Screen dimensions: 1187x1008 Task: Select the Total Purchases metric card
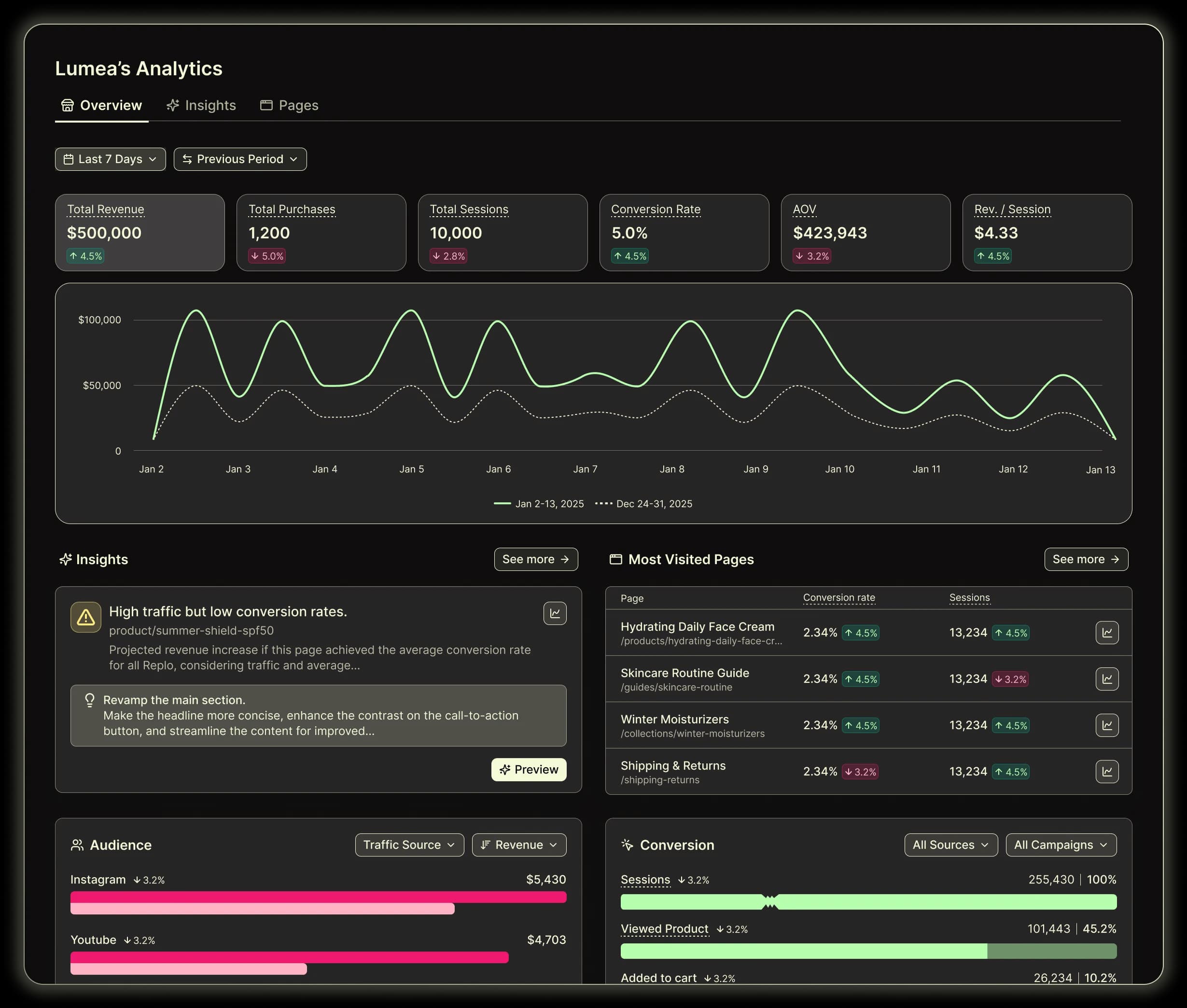321,233
